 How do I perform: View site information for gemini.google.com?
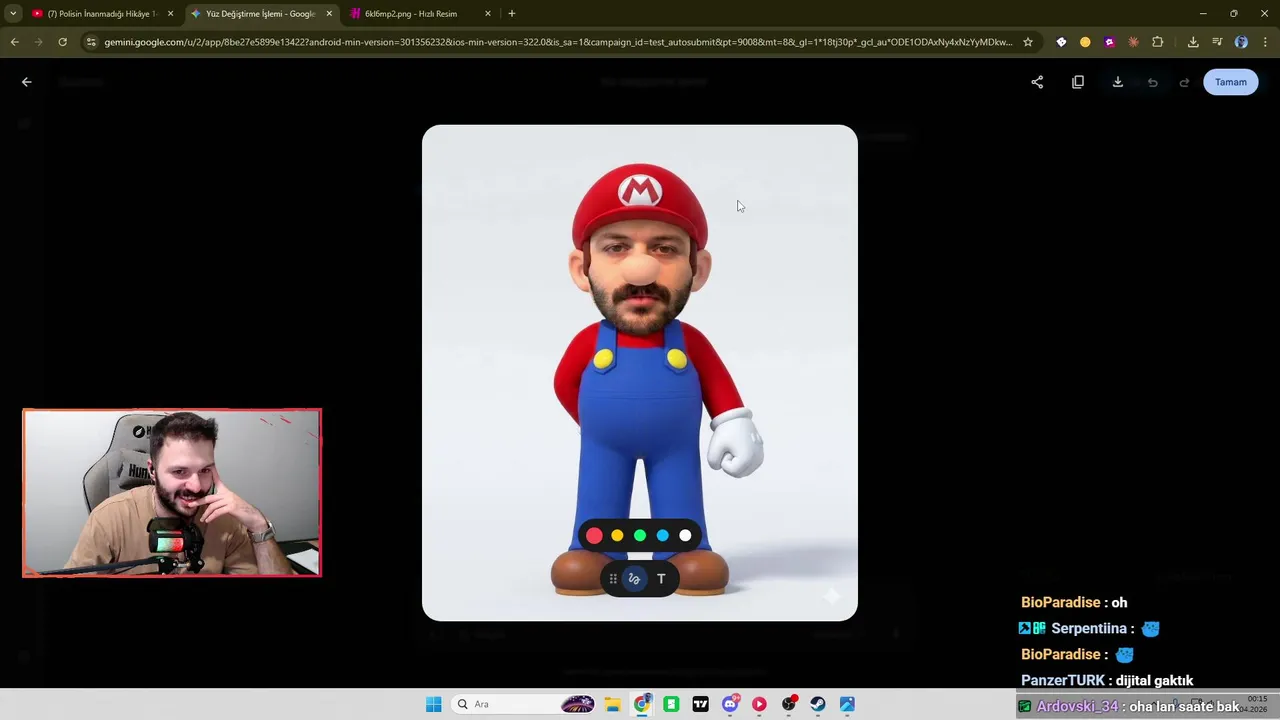click(91, 42)
